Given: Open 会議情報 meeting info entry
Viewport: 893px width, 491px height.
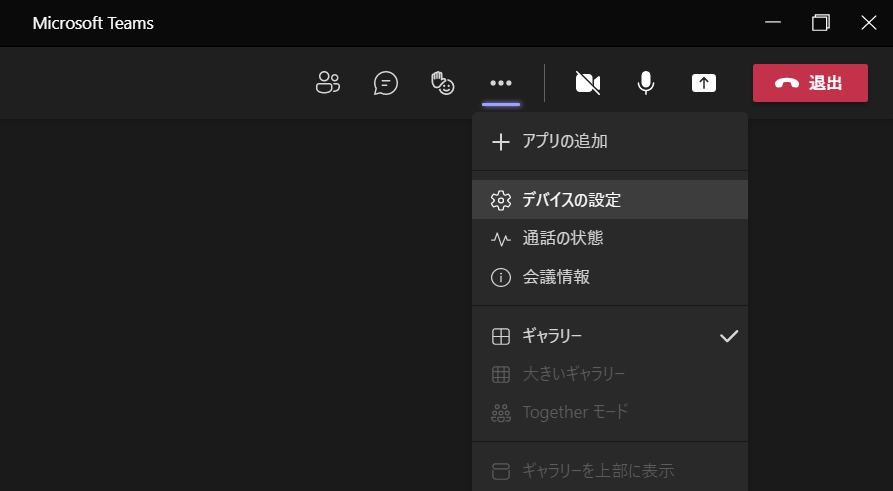Looking at the screenshot, I should click(x=609, y=277).
